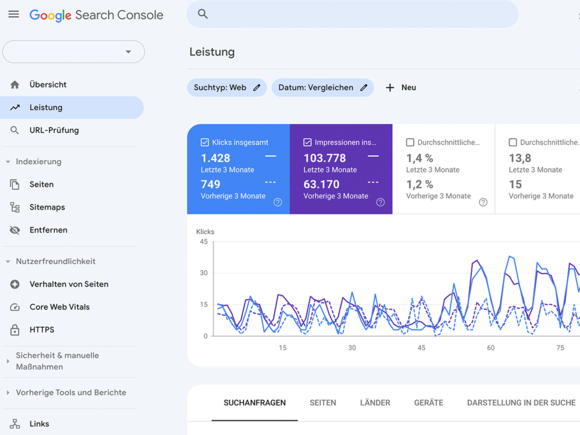Click the Seiten pages icon
This screenshot has width=580, height=435.
tap(15, 185)
